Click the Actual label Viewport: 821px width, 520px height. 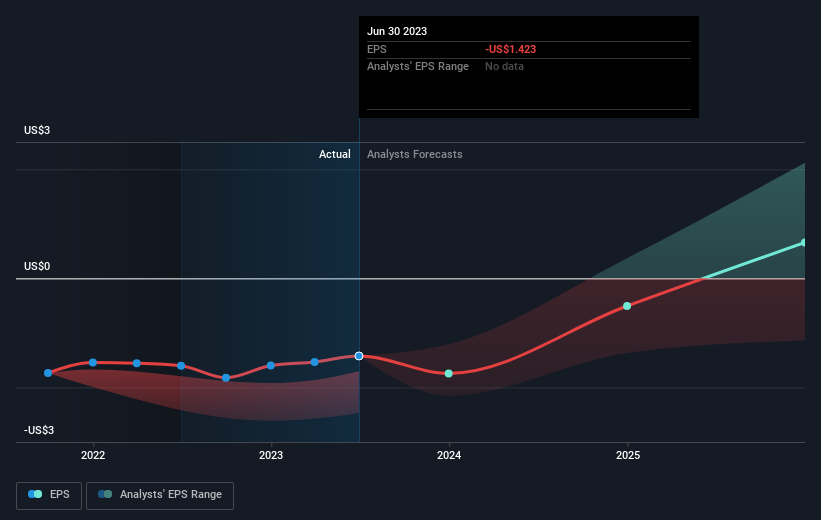pyautogui.click(x=335, y=154)
